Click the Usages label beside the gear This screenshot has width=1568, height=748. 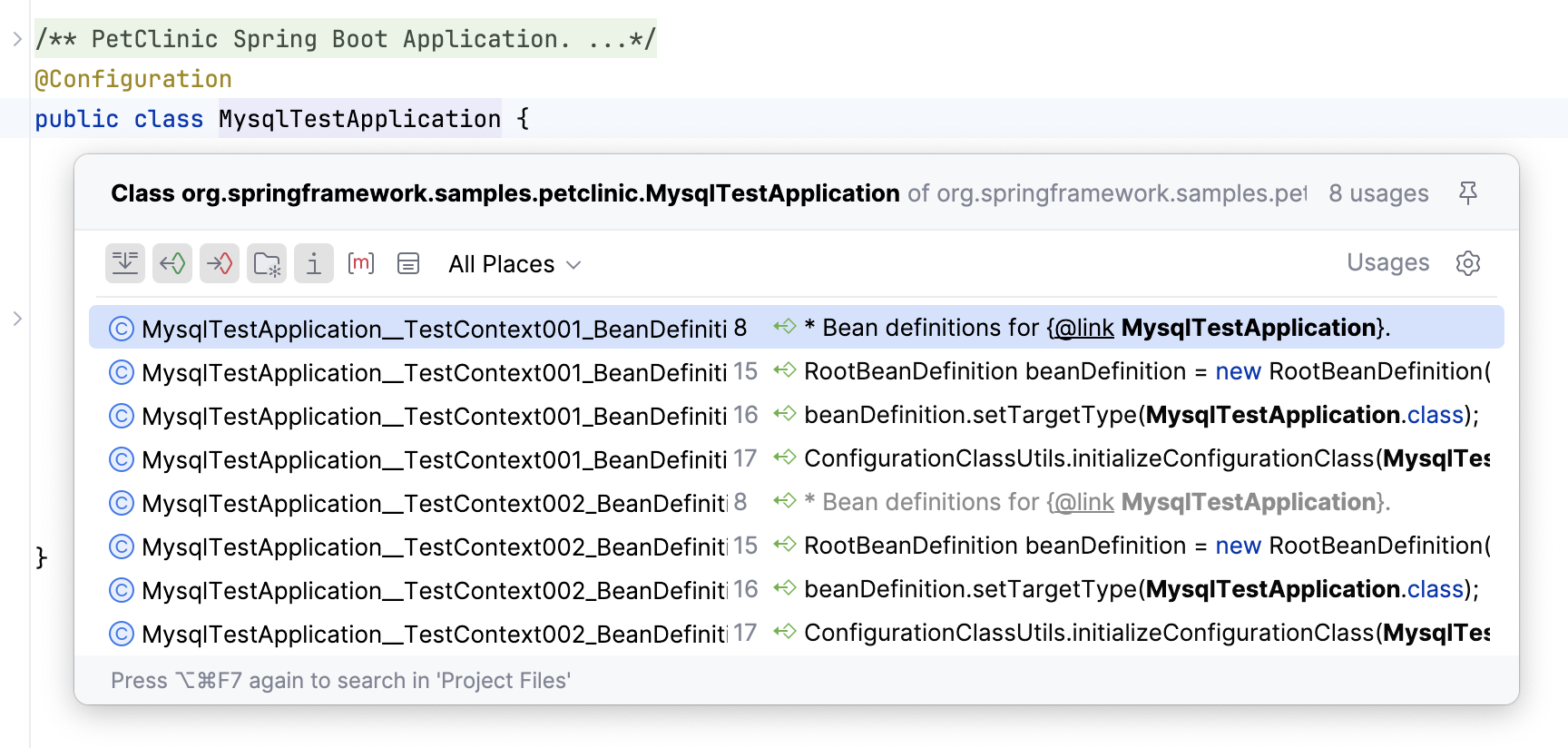click(1387, 263)
